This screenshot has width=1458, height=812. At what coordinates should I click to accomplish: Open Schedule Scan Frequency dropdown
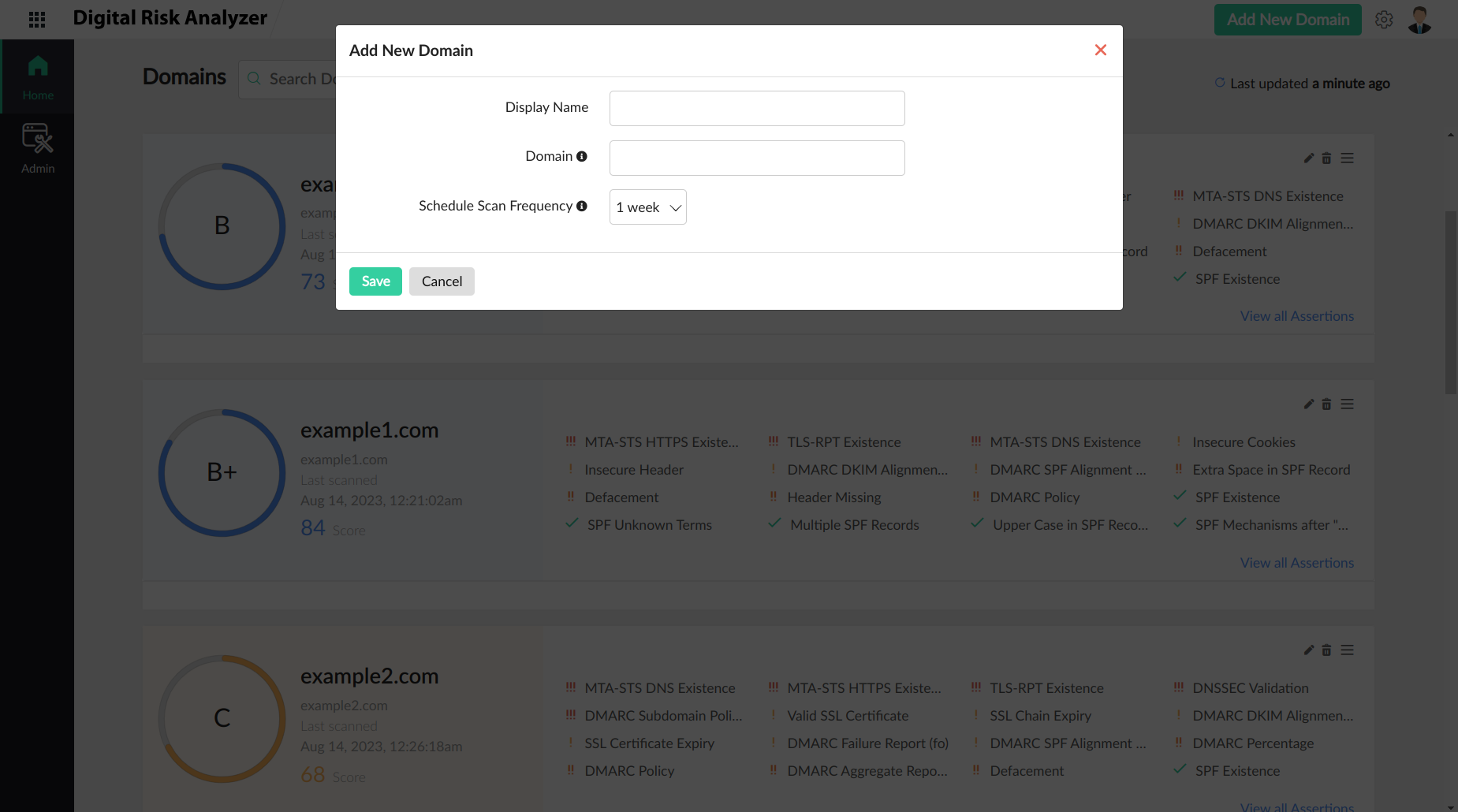tap(648, 207)
